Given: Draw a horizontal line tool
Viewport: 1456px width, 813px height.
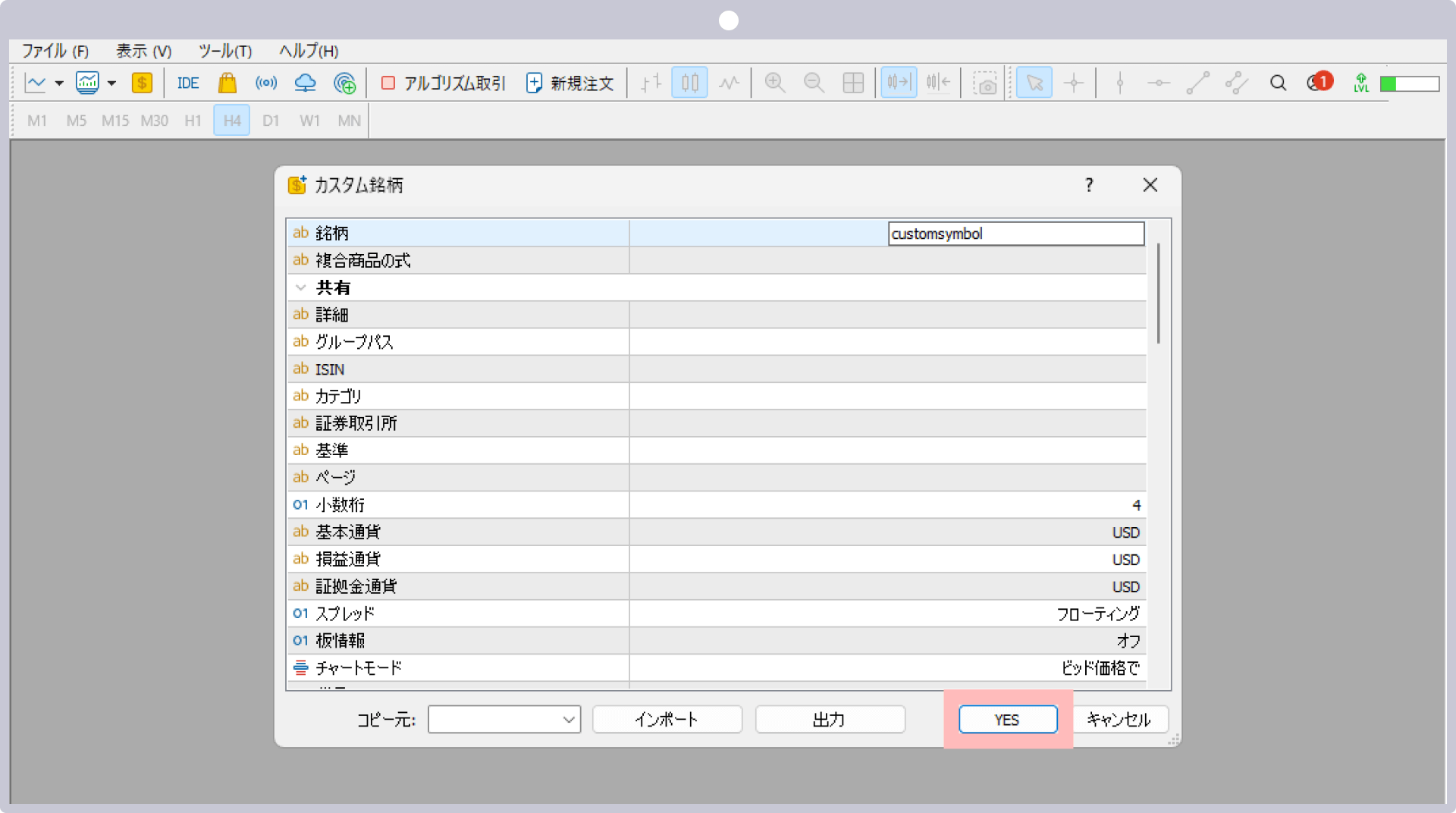Looking at the screenshot, I should tap(1159, 83).
